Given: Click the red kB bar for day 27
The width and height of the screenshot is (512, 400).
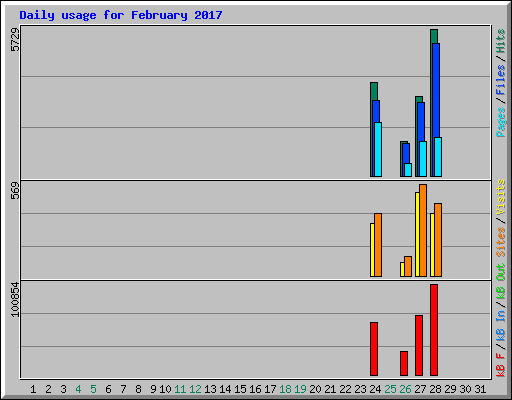Looking at the screenshot, I should tap(419, 345).
